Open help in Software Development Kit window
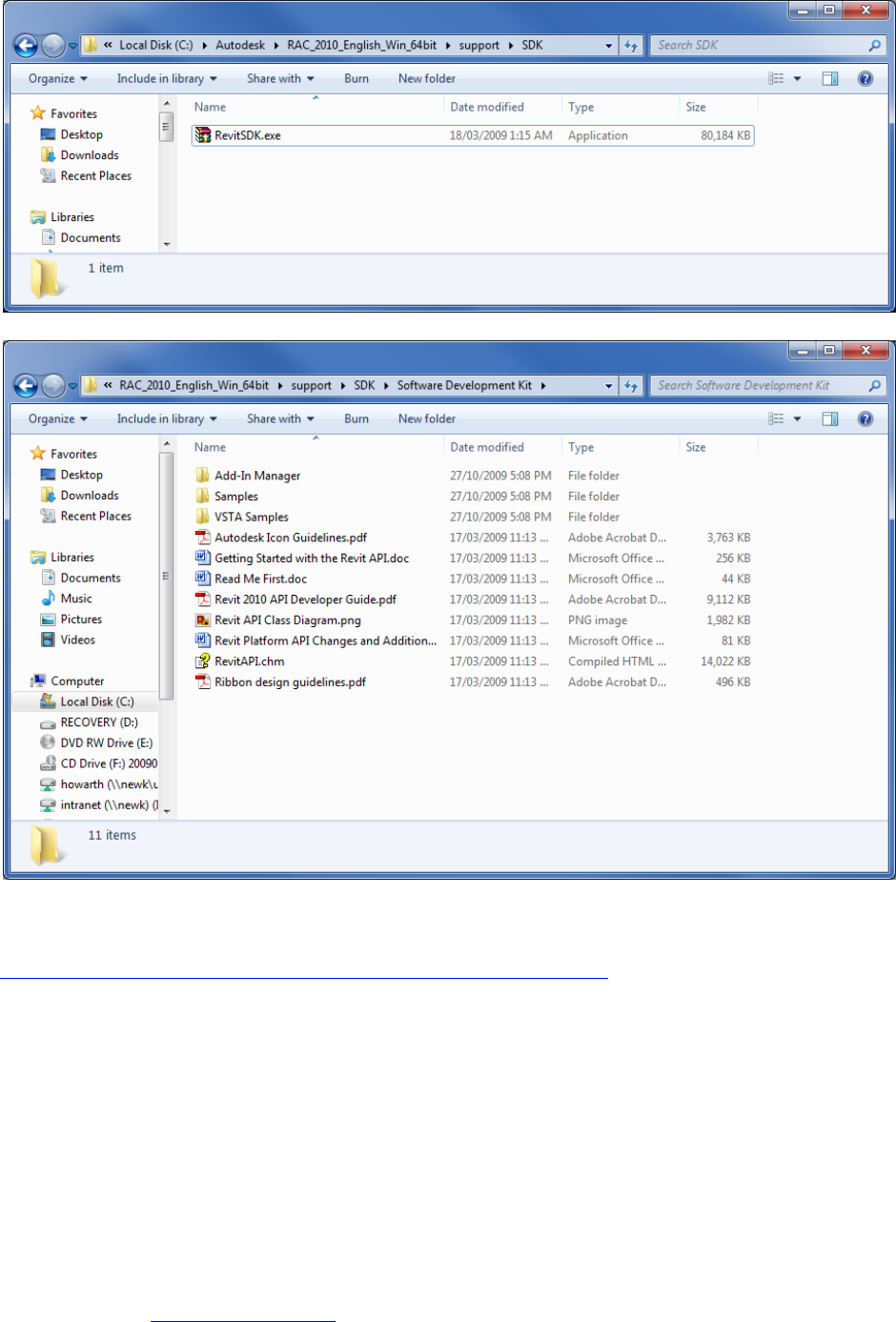The height and width of the screenshot is (1322, 896). [x=865, y=419]
